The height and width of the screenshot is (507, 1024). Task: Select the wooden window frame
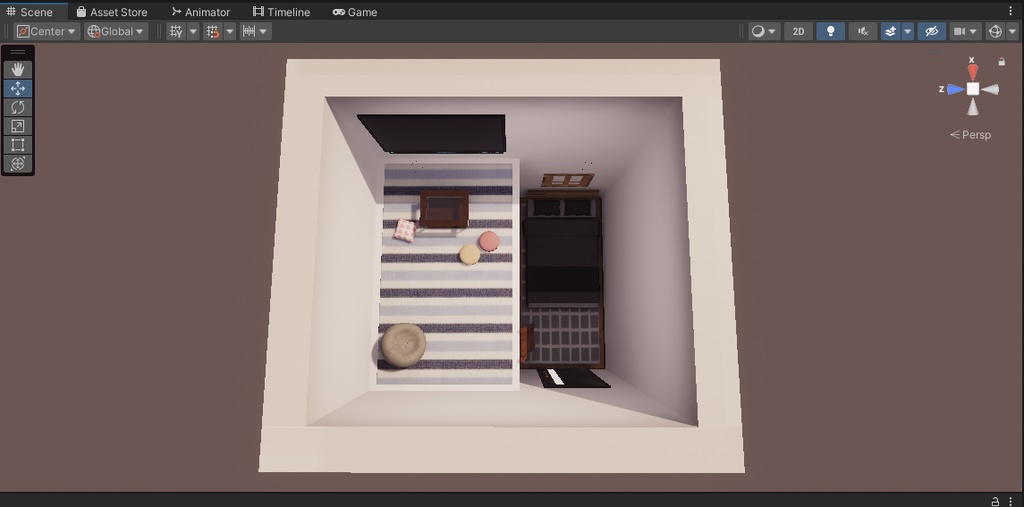(x=568, y=180)
